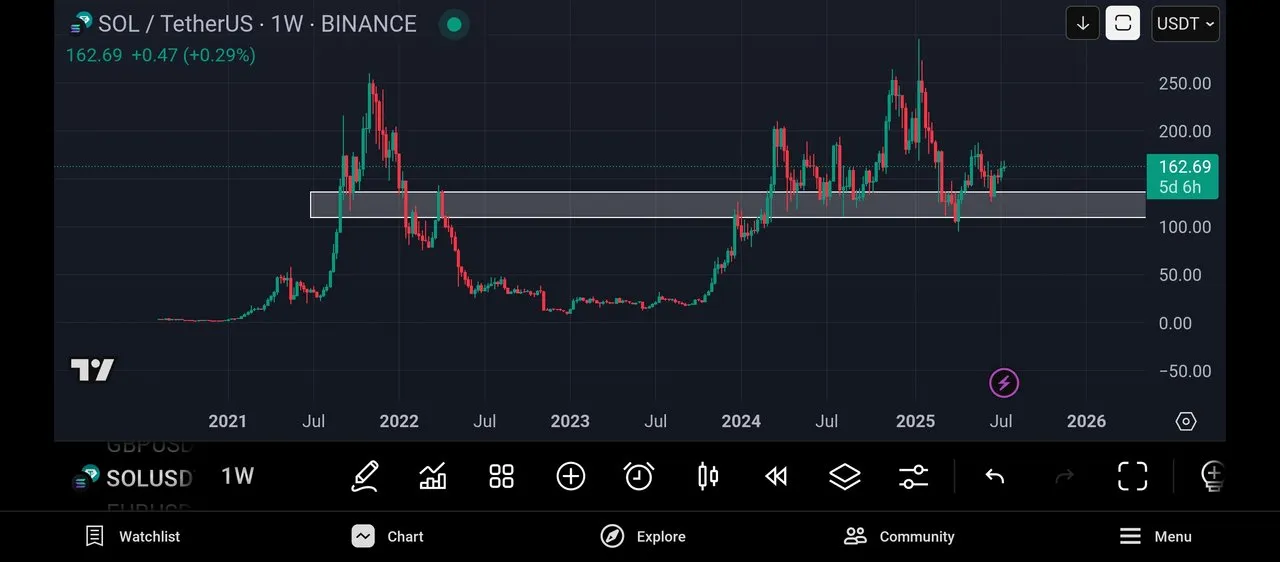
Task: Tap the add symbol plus icon
Action: [x=570, y=476]
